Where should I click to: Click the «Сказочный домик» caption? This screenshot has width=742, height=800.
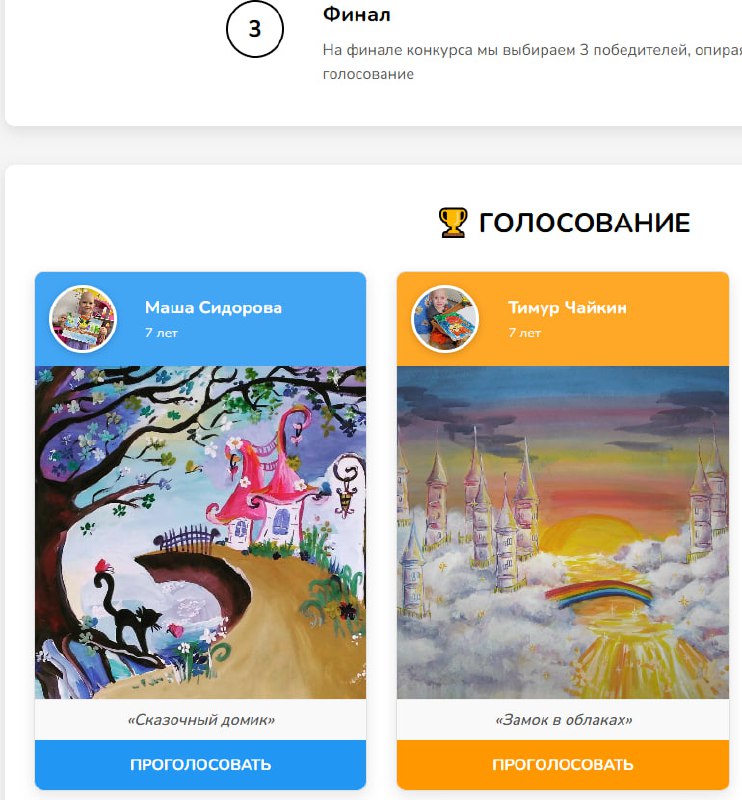pos(201,720)
